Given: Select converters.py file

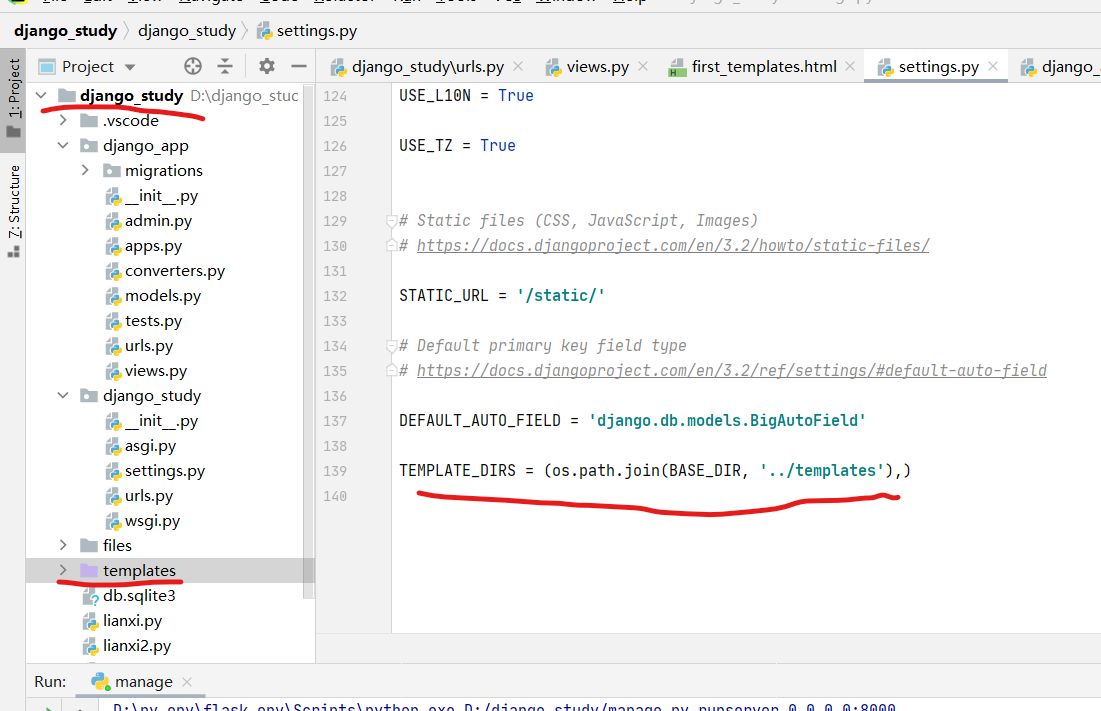Looking at the screenshot, I should tap(175, 271).
